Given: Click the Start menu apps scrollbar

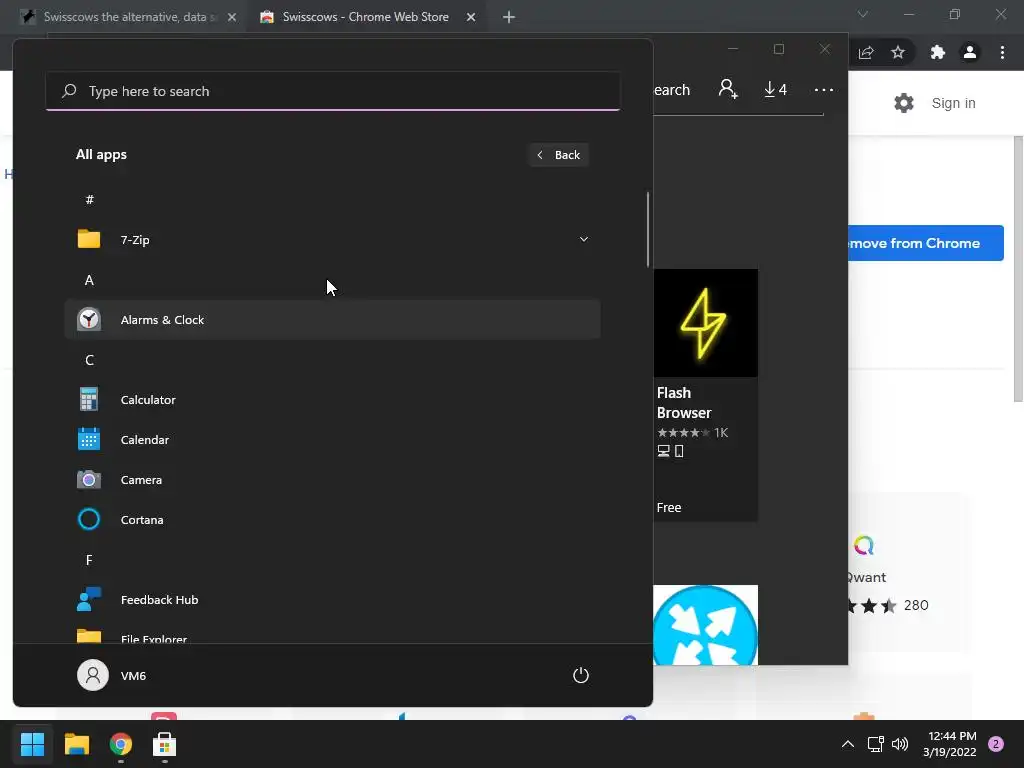Looking at the screenshot, I should pos(648,229).
